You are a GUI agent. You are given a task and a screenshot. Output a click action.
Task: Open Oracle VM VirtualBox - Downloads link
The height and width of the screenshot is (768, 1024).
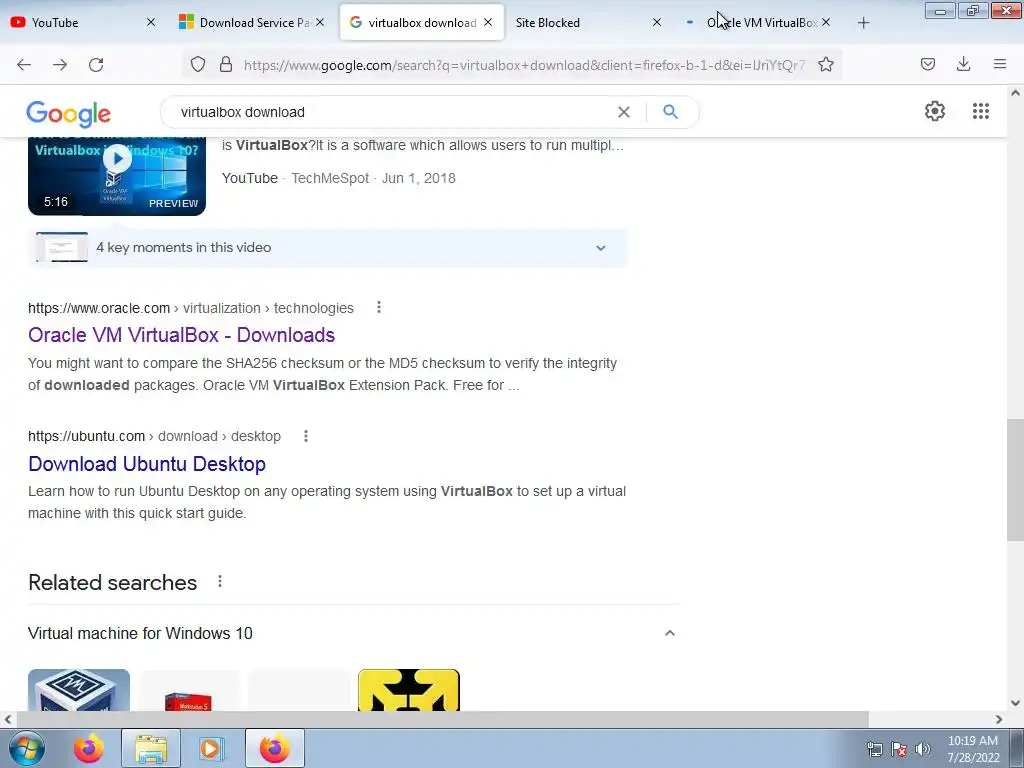182,335
